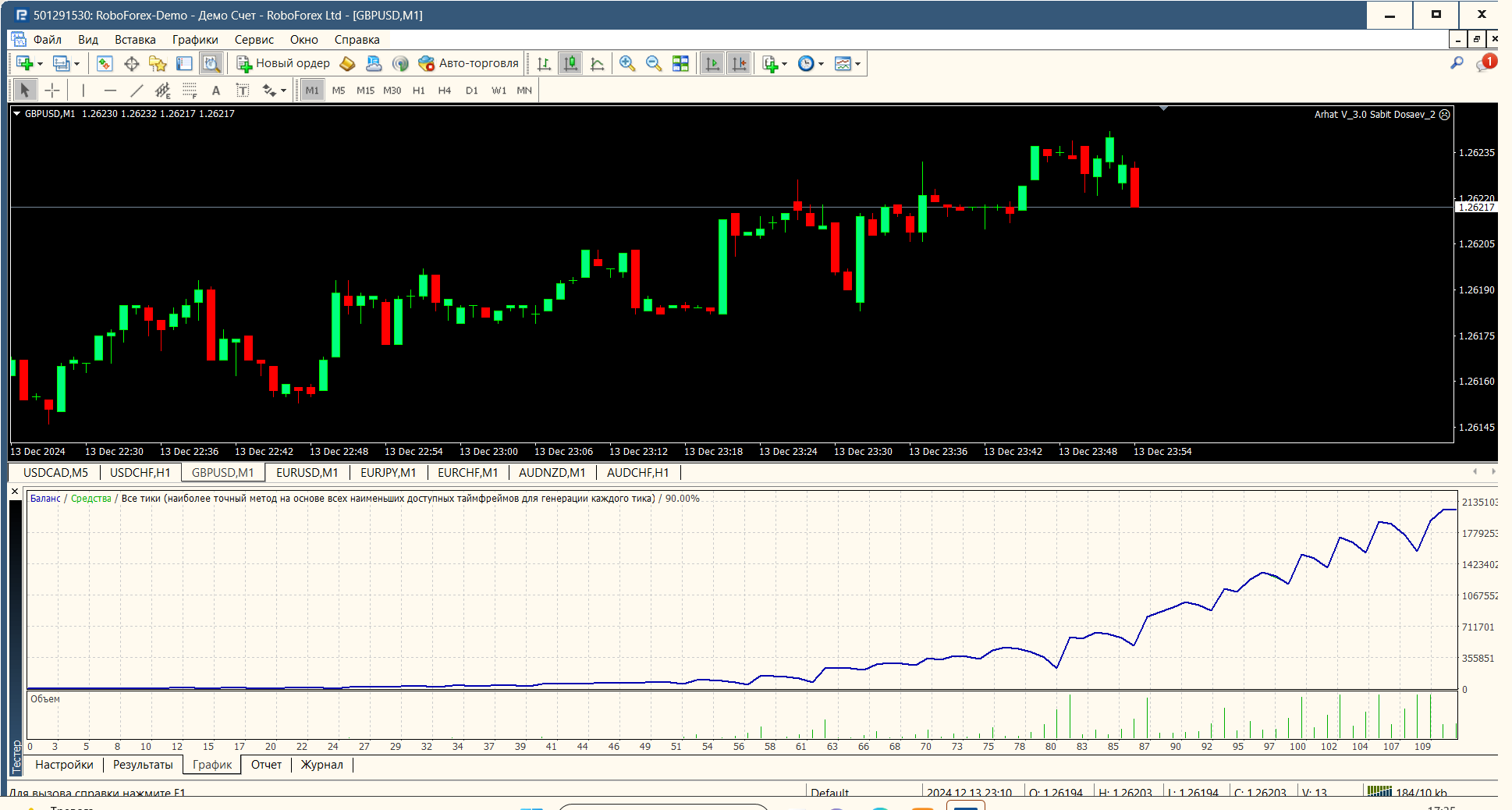Open the Profiles icon

click(x=61, y=63)
